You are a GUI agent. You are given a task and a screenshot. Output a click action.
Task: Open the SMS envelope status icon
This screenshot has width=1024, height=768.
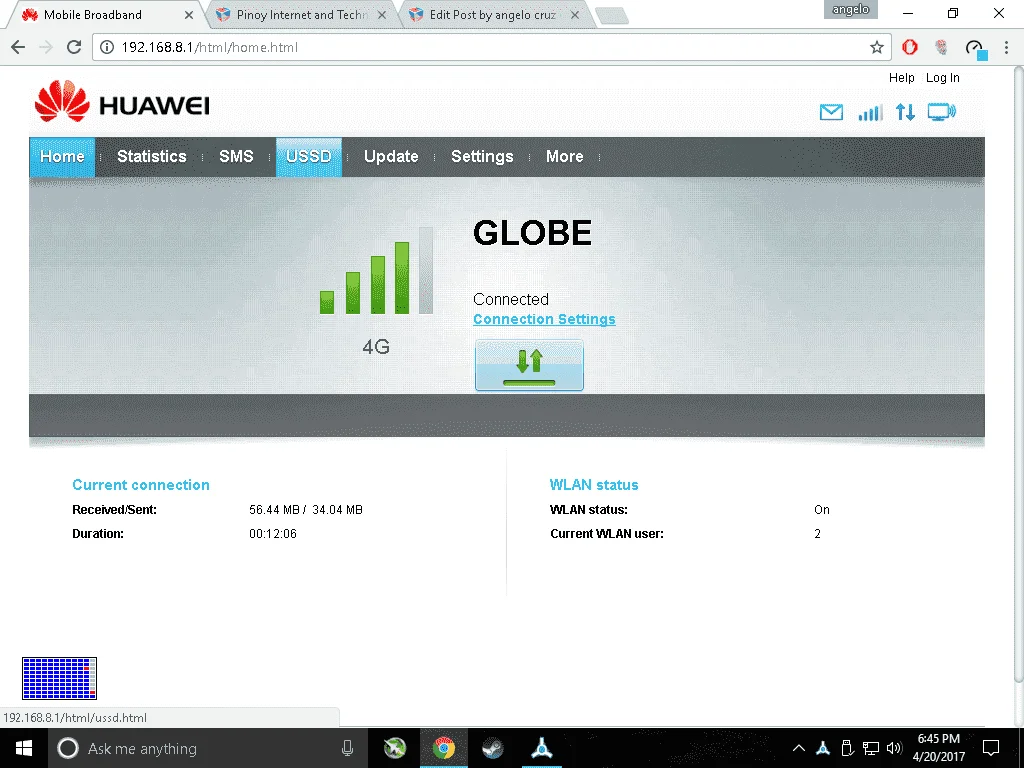[x=831, y=112]
